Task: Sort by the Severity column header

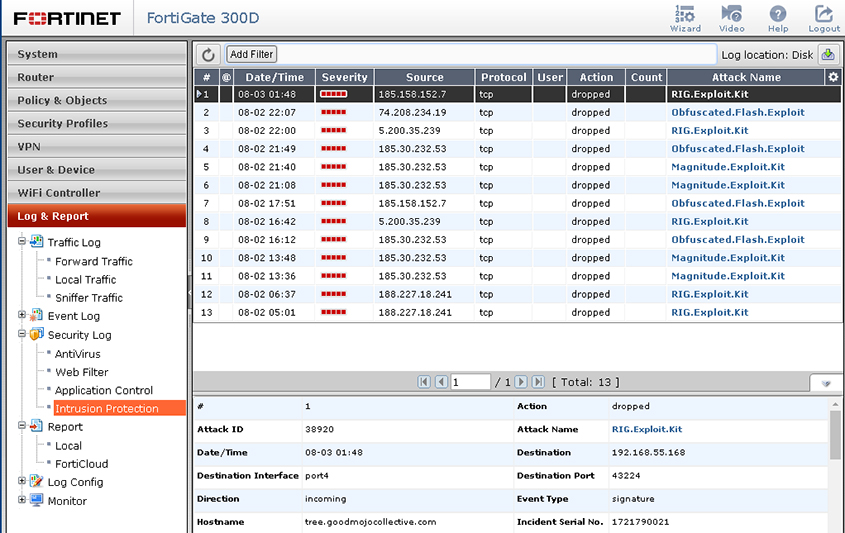Action: [x=344, y=77]
